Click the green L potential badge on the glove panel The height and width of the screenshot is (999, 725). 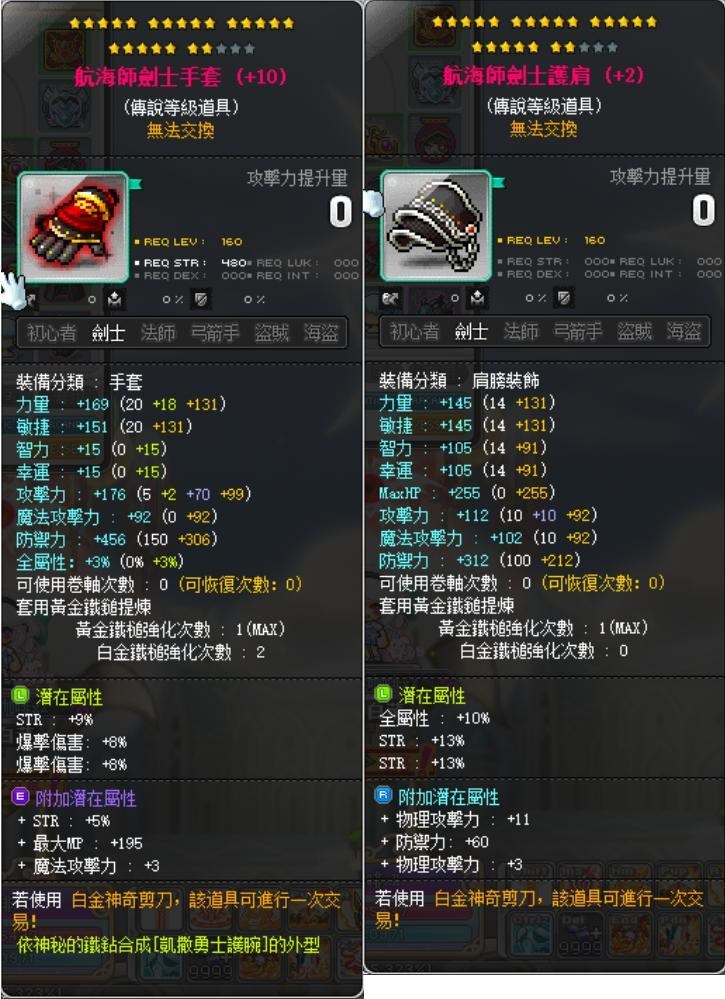pos(20,695)
